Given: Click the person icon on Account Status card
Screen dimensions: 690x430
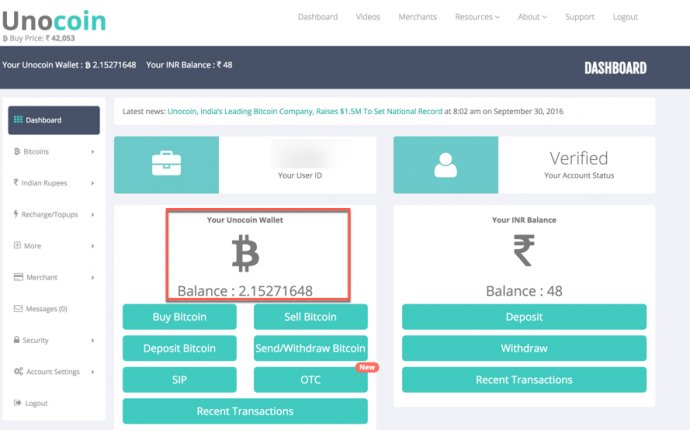Looking at the screenshot, I should (445, 165).
